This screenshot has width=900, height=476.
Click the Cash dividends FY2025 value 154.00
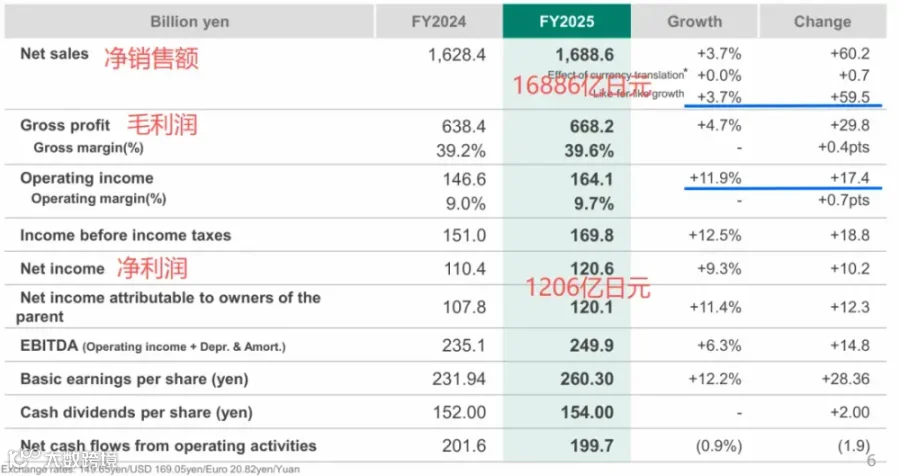pyautogui.click(x=587, y=412)
